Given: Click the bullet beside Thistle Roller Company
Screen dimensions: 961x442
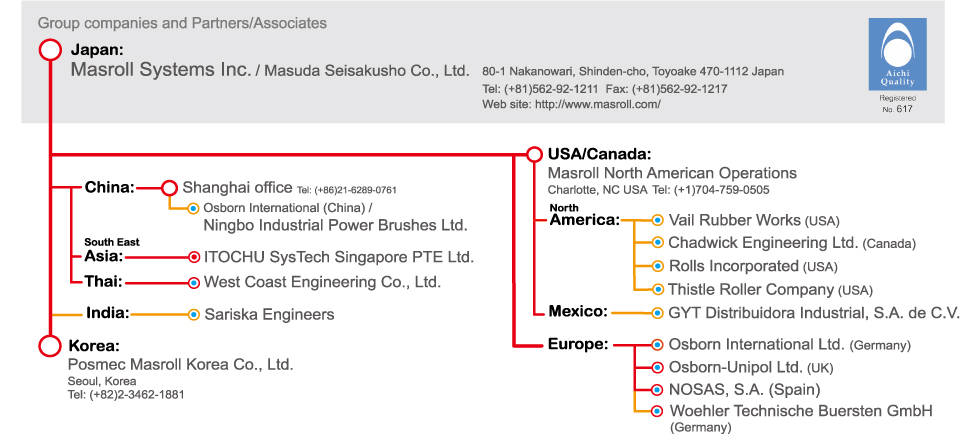Looking at the screenshot, I should (x=657, y=289).
